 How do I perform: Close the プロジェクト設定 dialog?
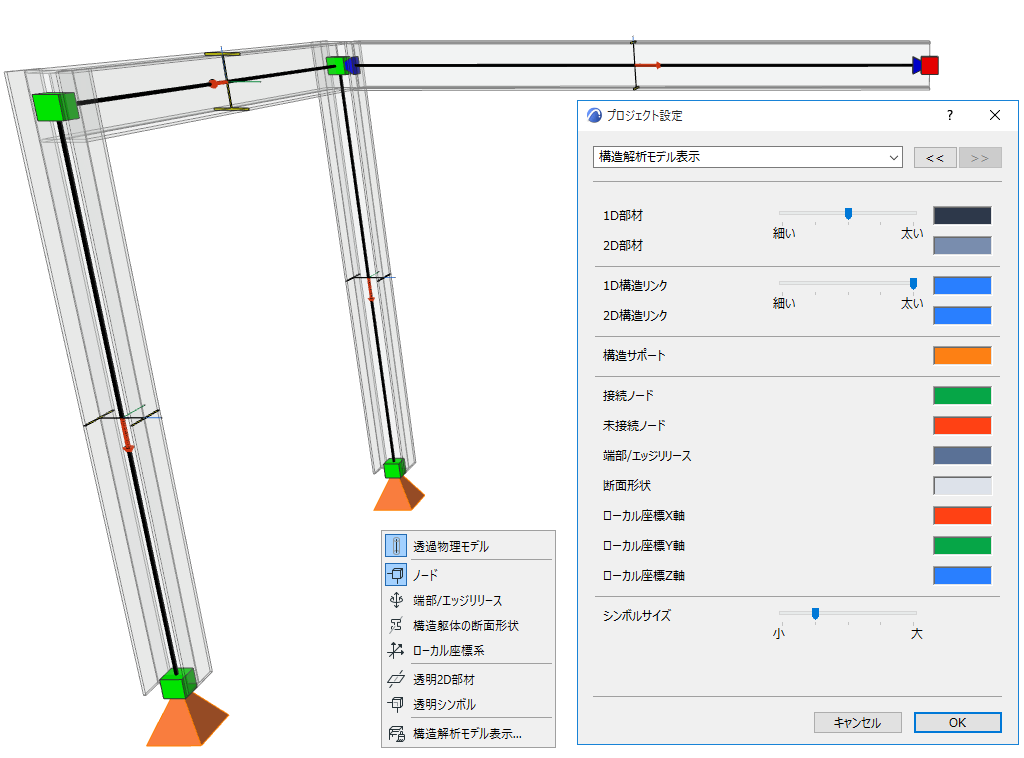click(x=995, y=116)
